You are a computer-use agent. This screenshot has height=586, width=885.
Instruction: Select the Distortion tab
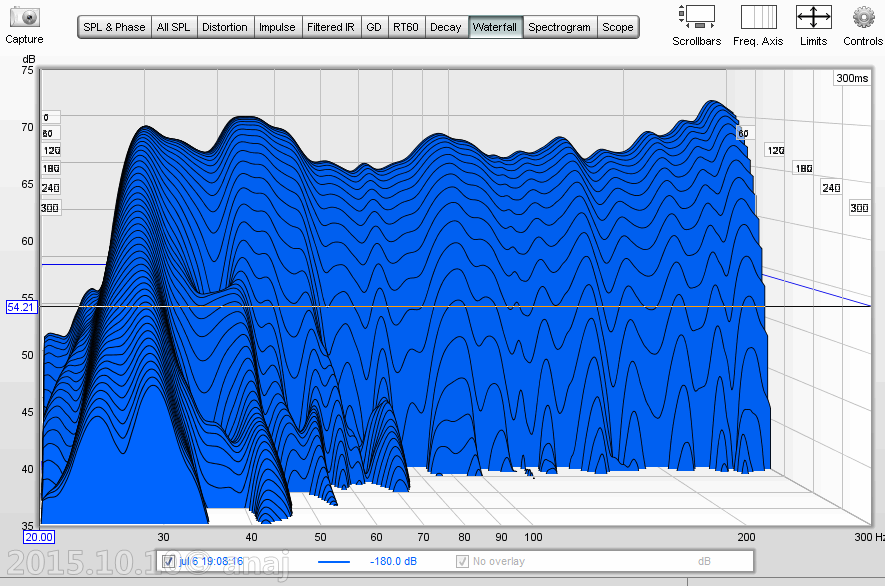coord(225,27)
